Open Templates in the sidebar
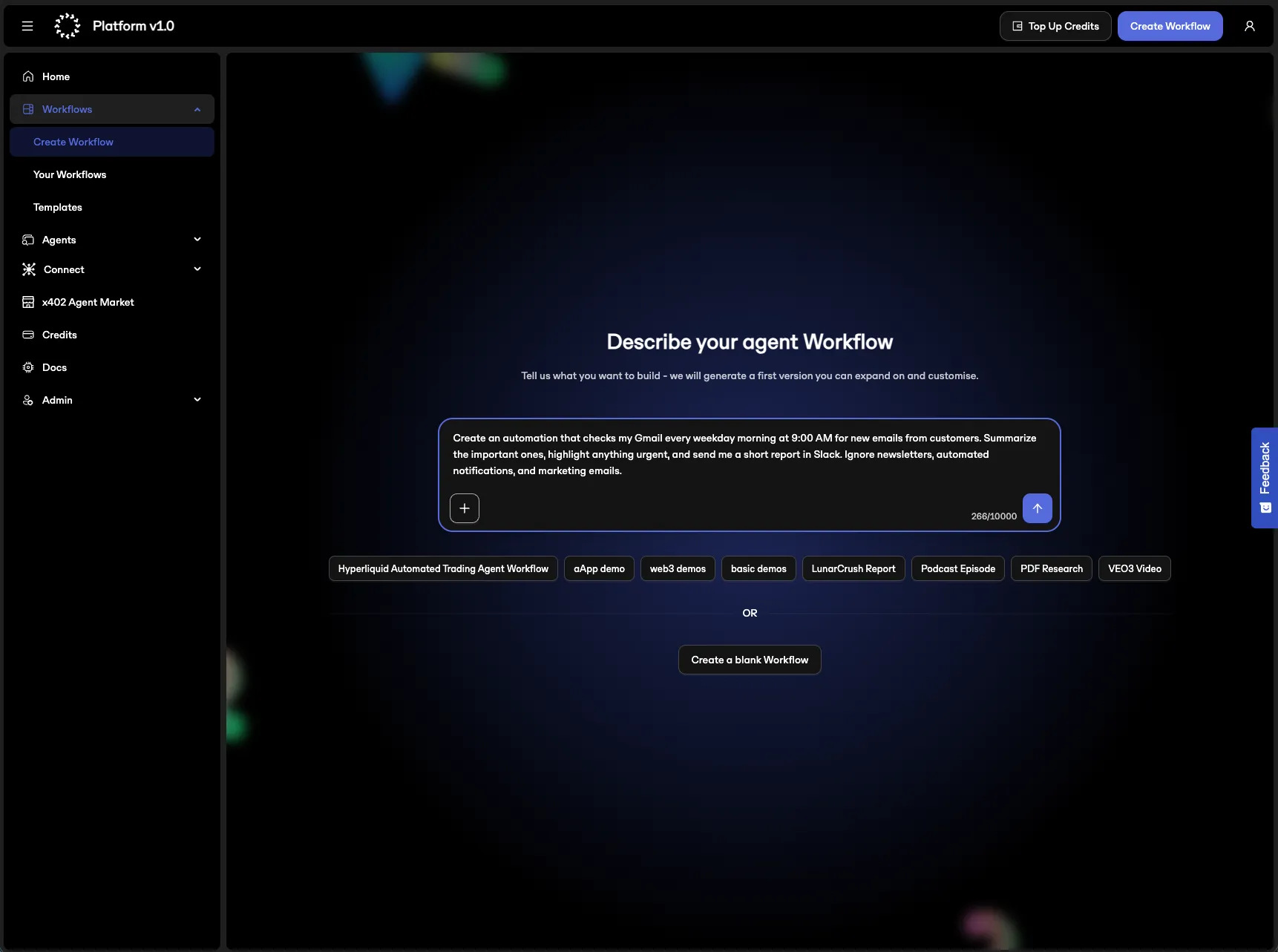The image size is (1278, 952). pos(112,207)
